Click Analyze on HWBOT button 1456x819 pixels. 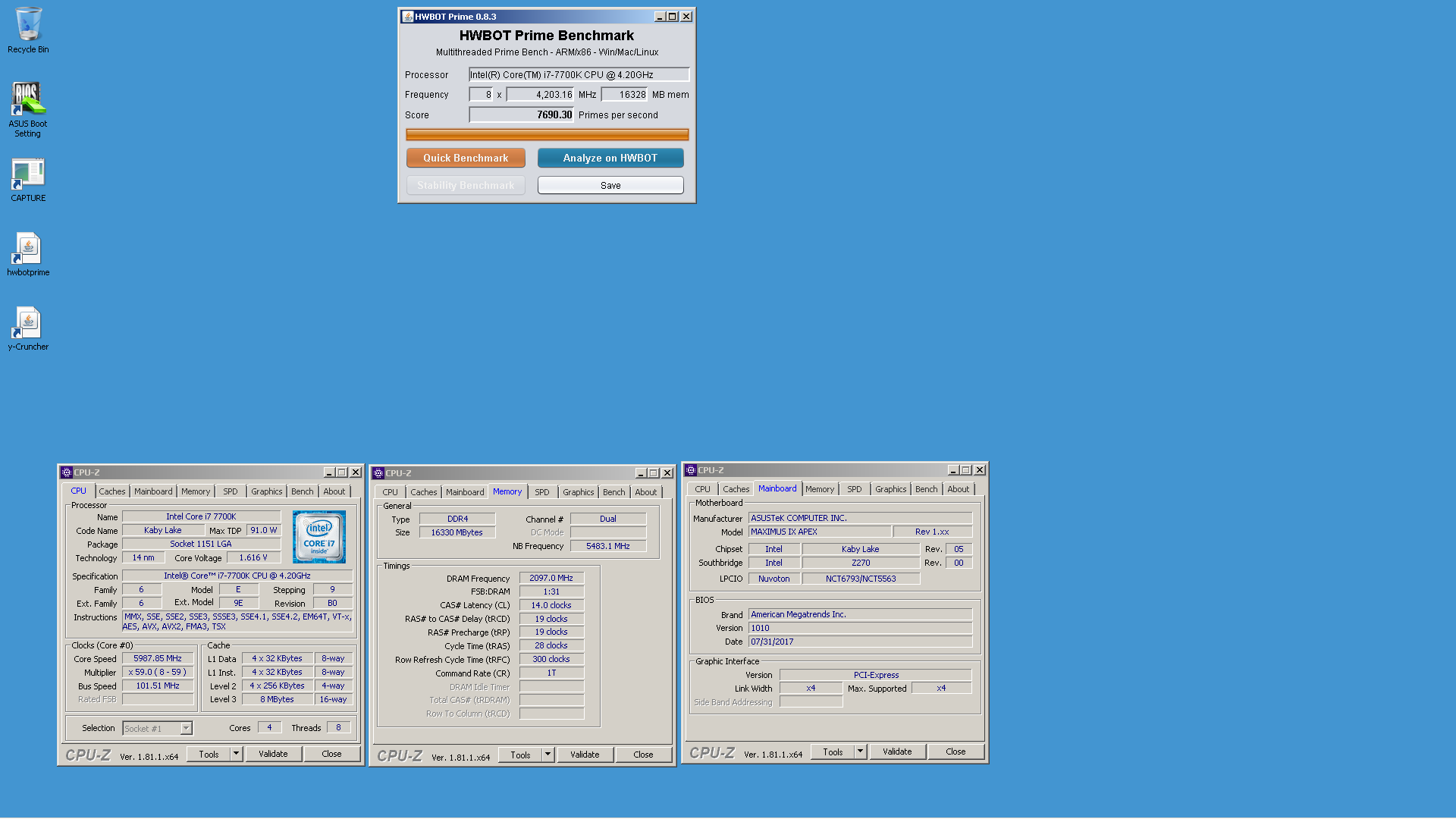coord(610,158)
